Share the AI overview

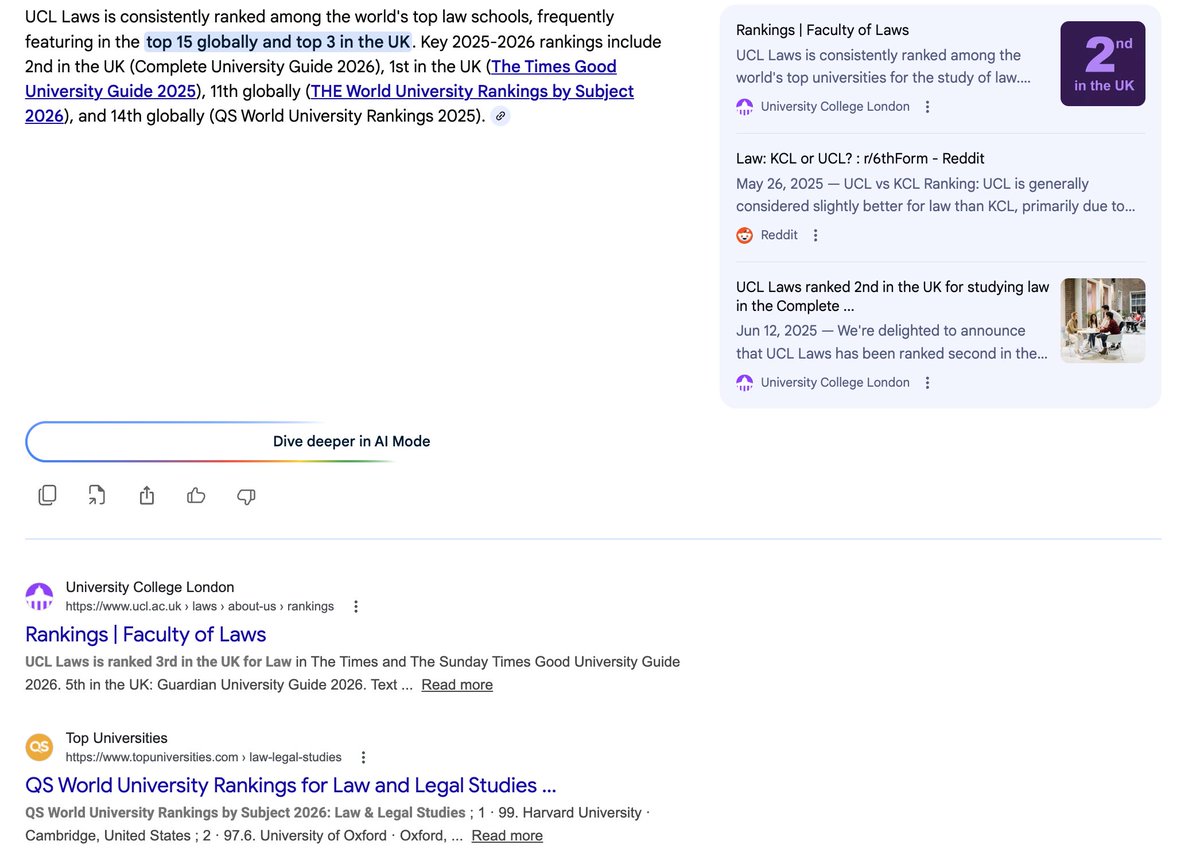pyautogui.click(x=147, y=495)
